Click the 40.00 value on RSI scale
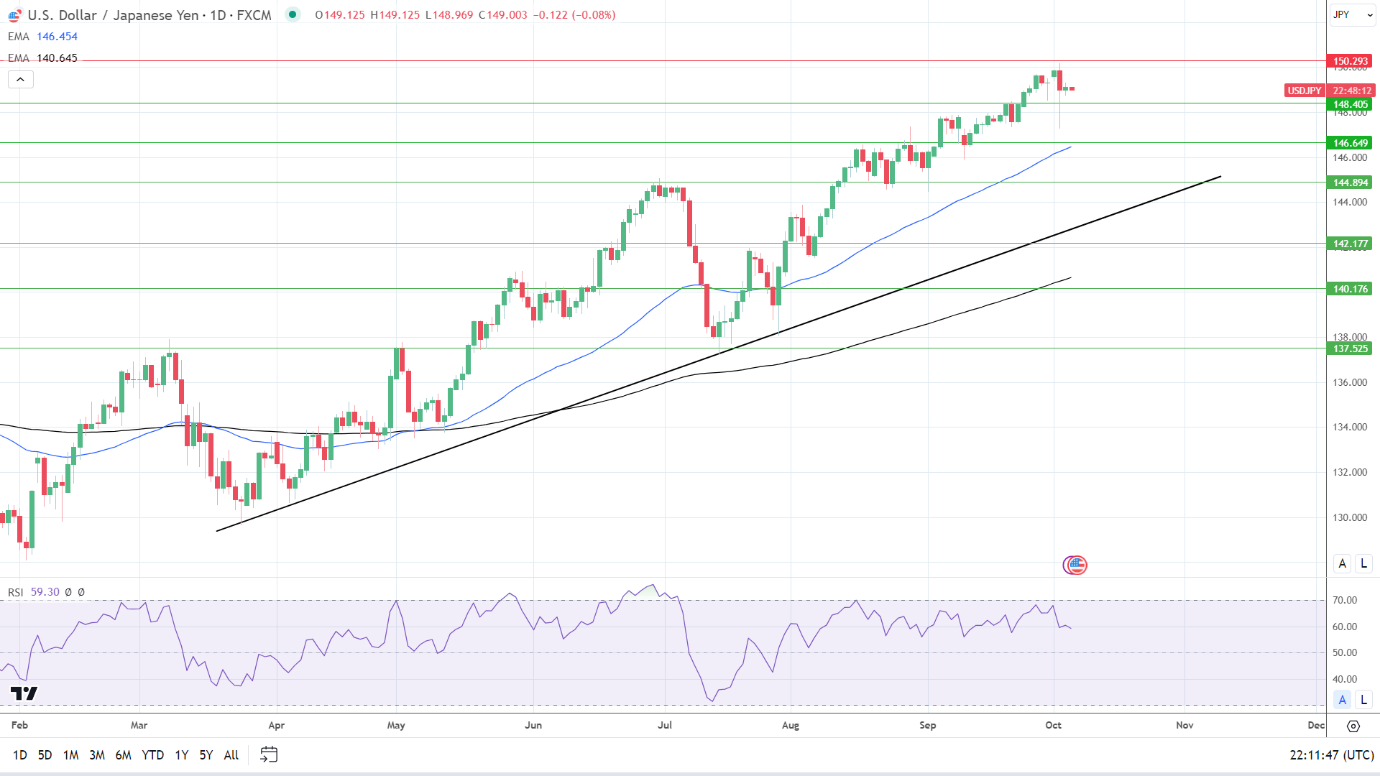 pyautogui.click(x=1344, y=679)
